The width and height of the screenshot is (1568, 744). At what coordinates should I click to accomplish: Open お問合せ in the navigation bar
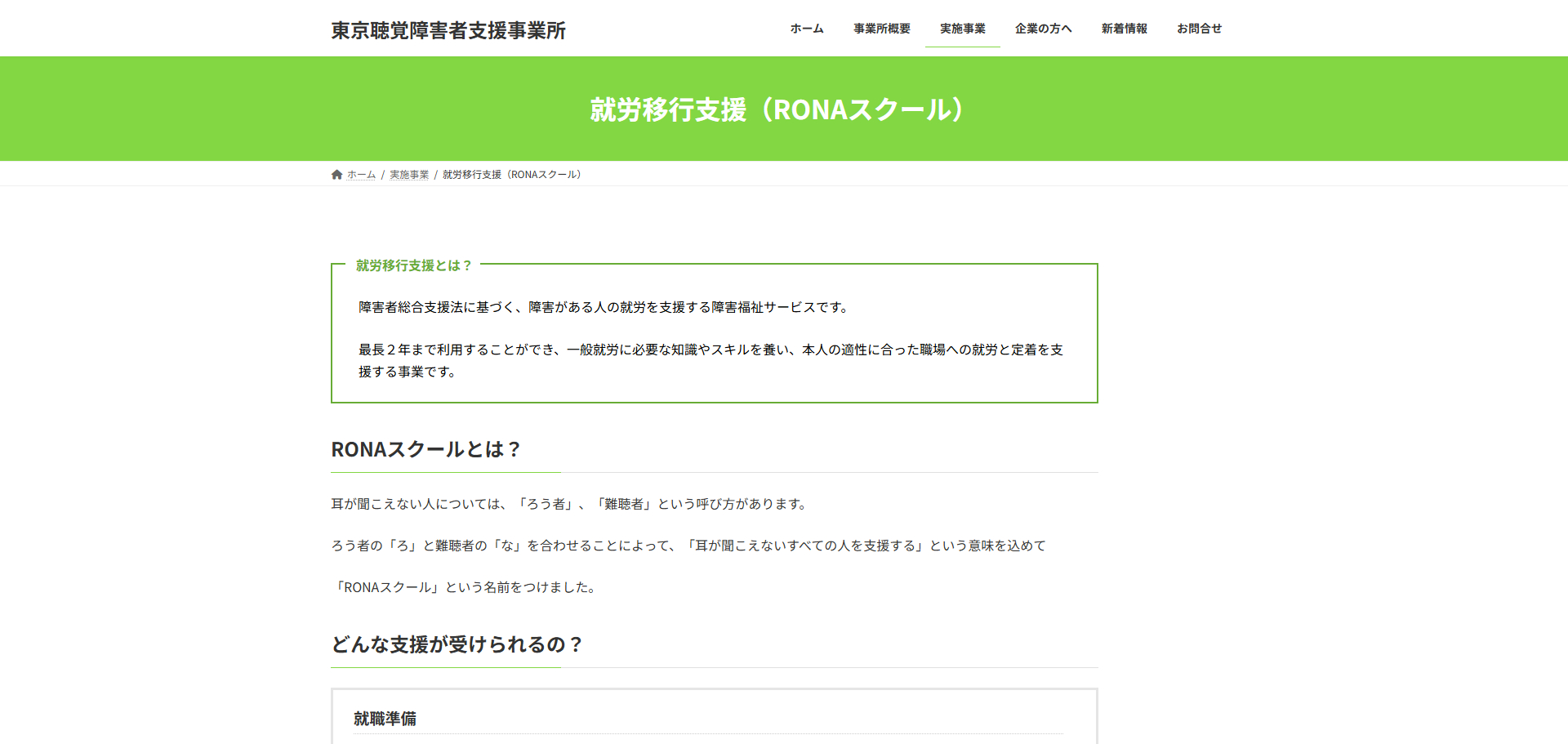click(1200, 29)
